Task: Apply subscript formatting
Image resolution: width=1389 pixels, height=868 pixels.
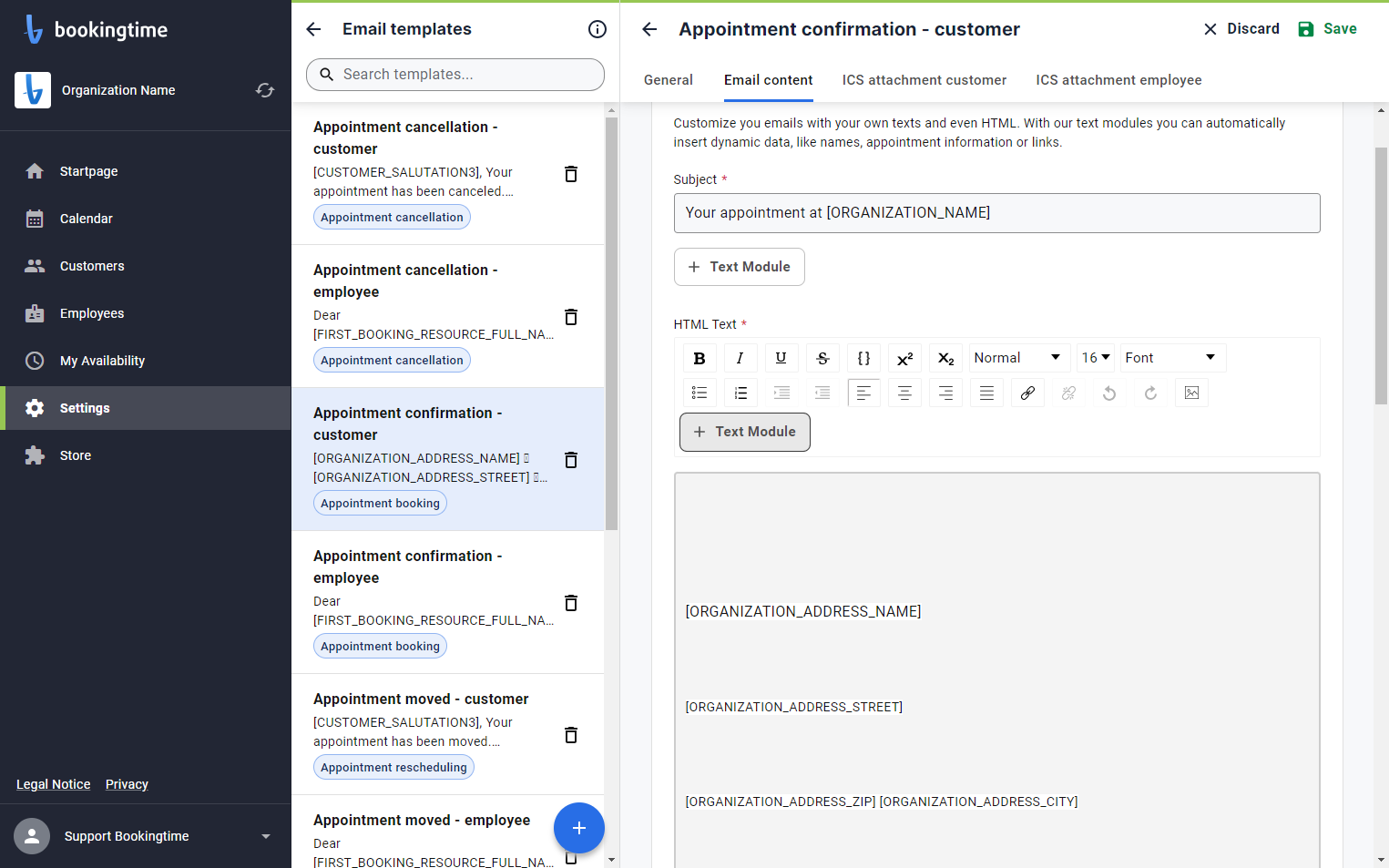Action: pos(945,358)
